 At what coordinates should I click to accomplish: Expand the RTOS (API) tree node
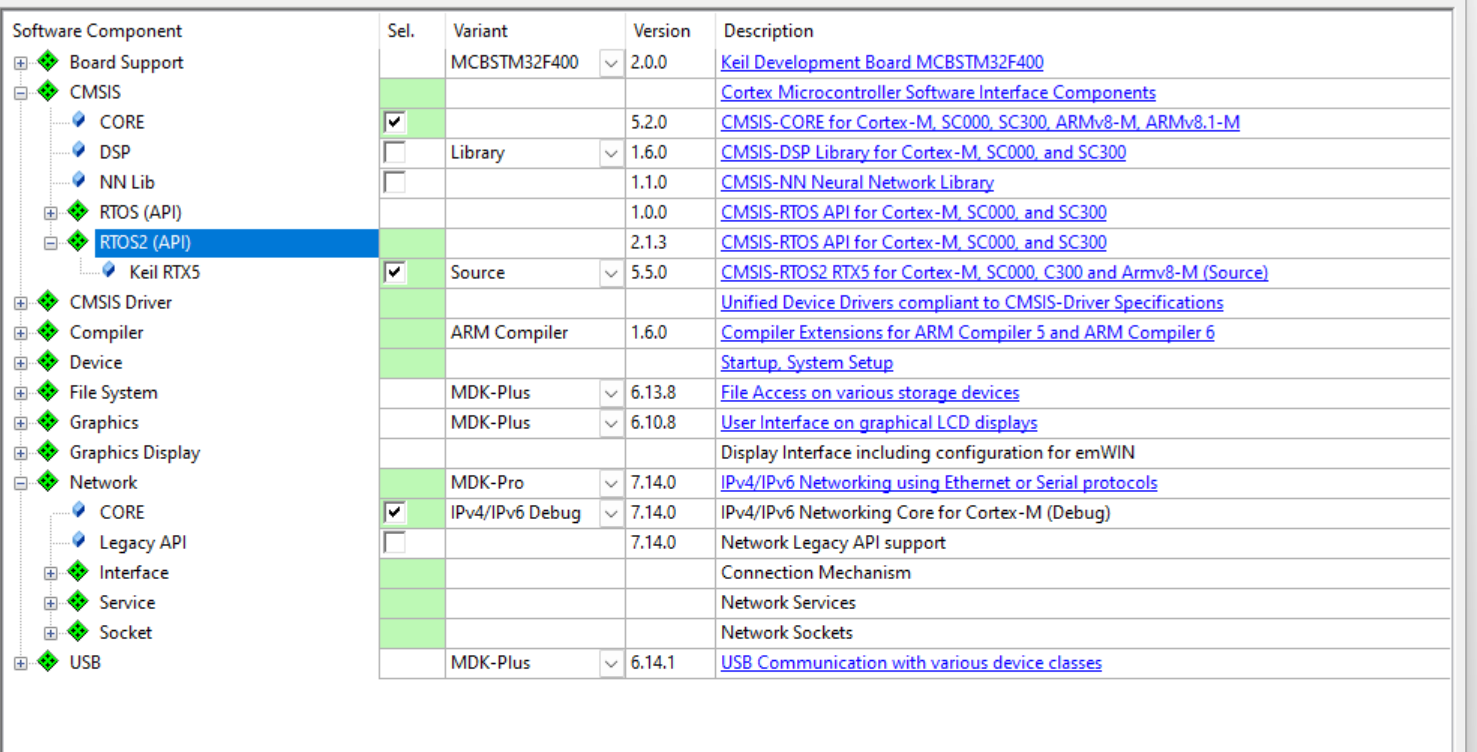tap(51, 213)
